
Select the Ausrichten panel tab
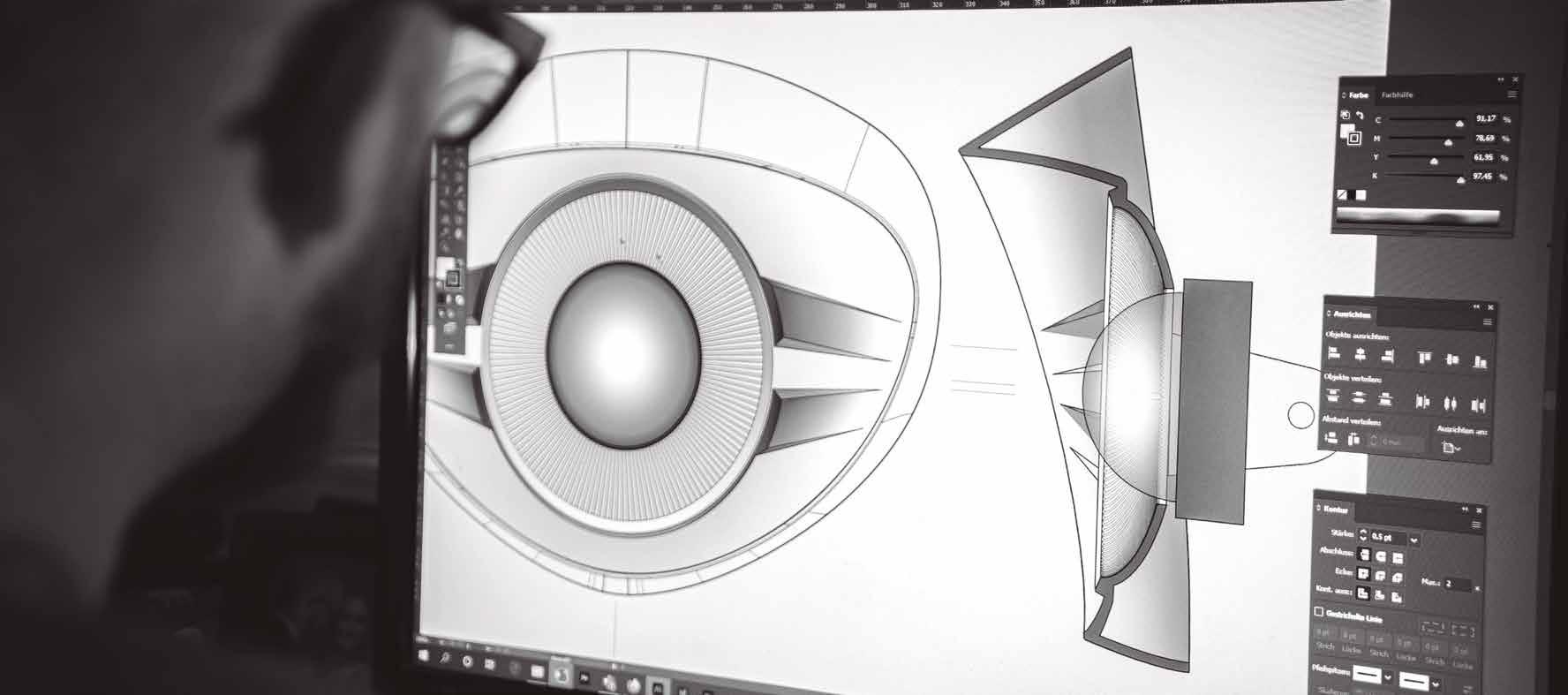pyautogui.click(x=1353, y=314)
